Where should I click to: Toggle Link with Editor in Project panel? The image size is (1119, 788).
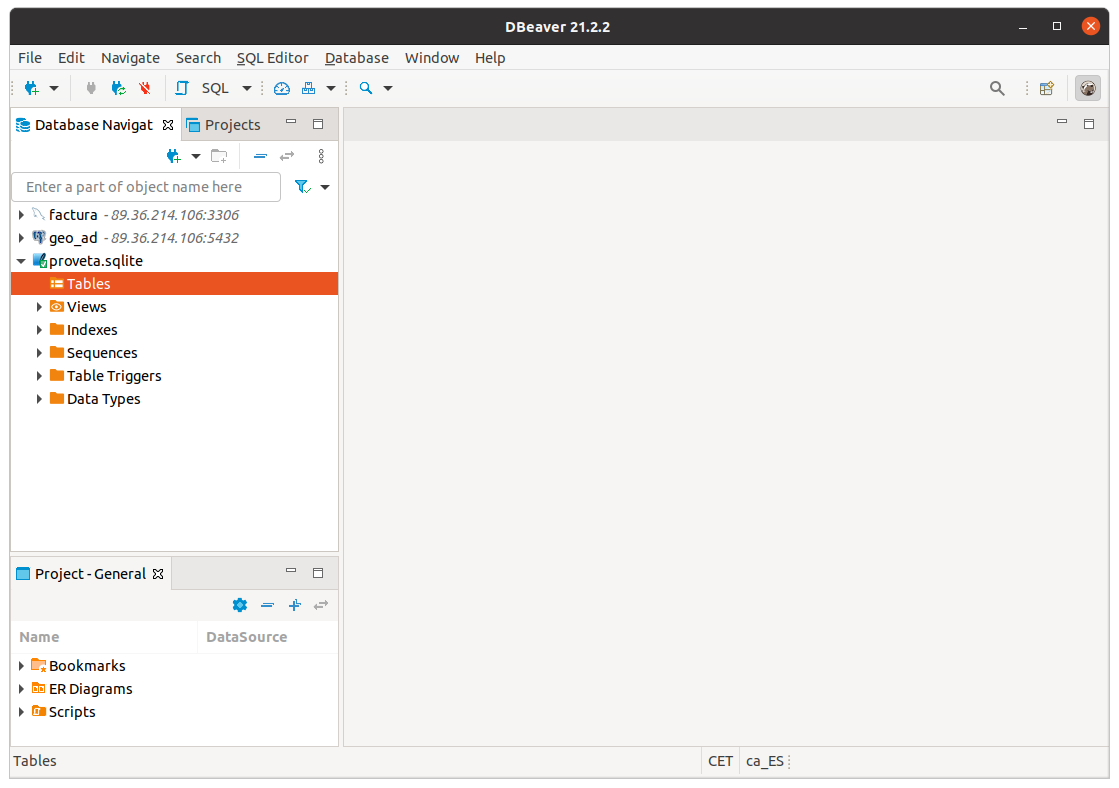[x=321, y=605]
